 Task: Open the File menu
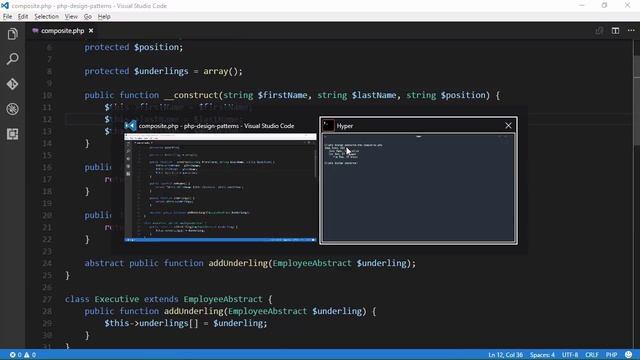[x=7, y=17]
